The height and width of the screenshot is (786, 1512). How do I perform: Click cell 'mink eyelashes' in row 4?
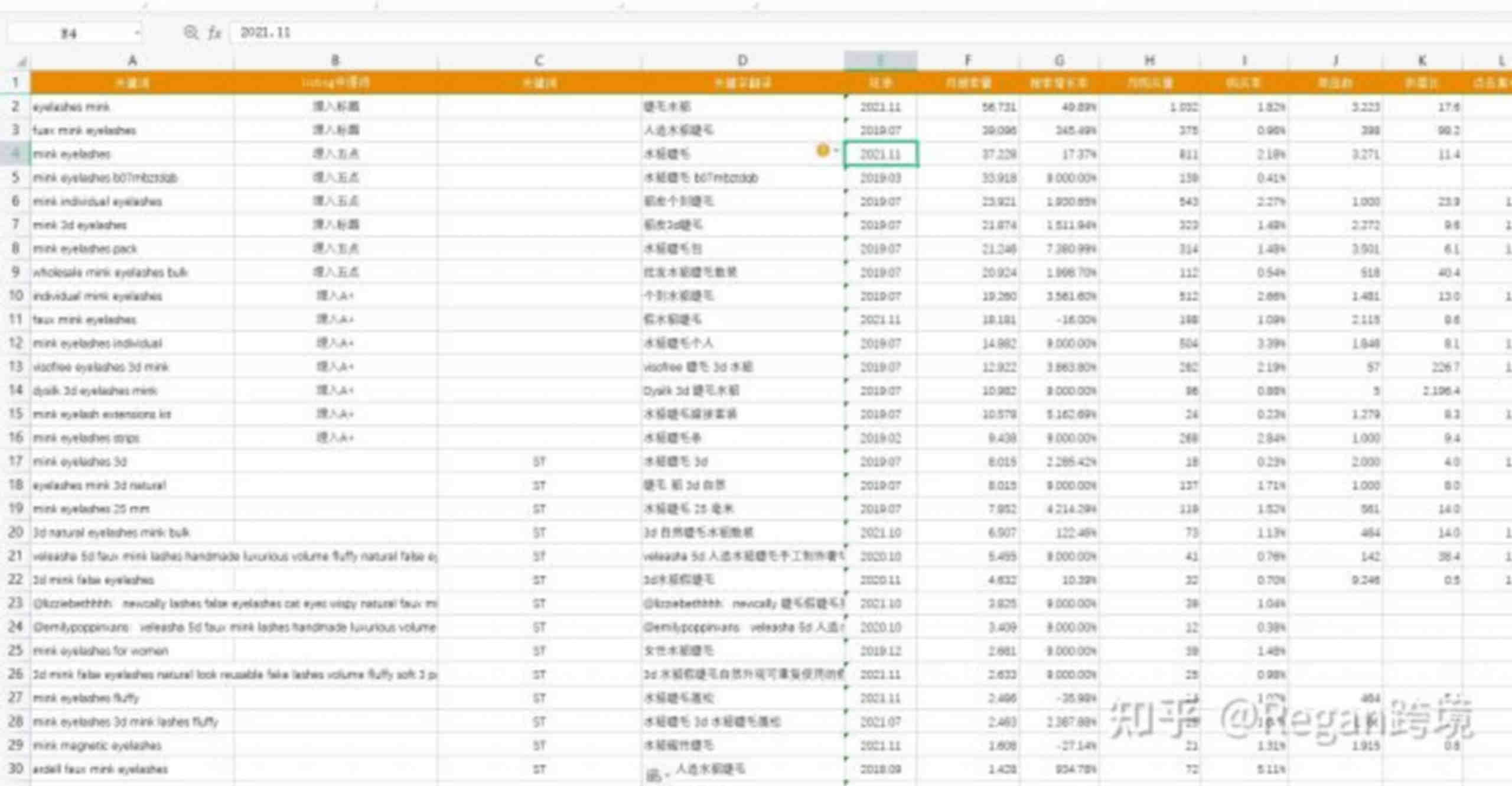(132, 154)
